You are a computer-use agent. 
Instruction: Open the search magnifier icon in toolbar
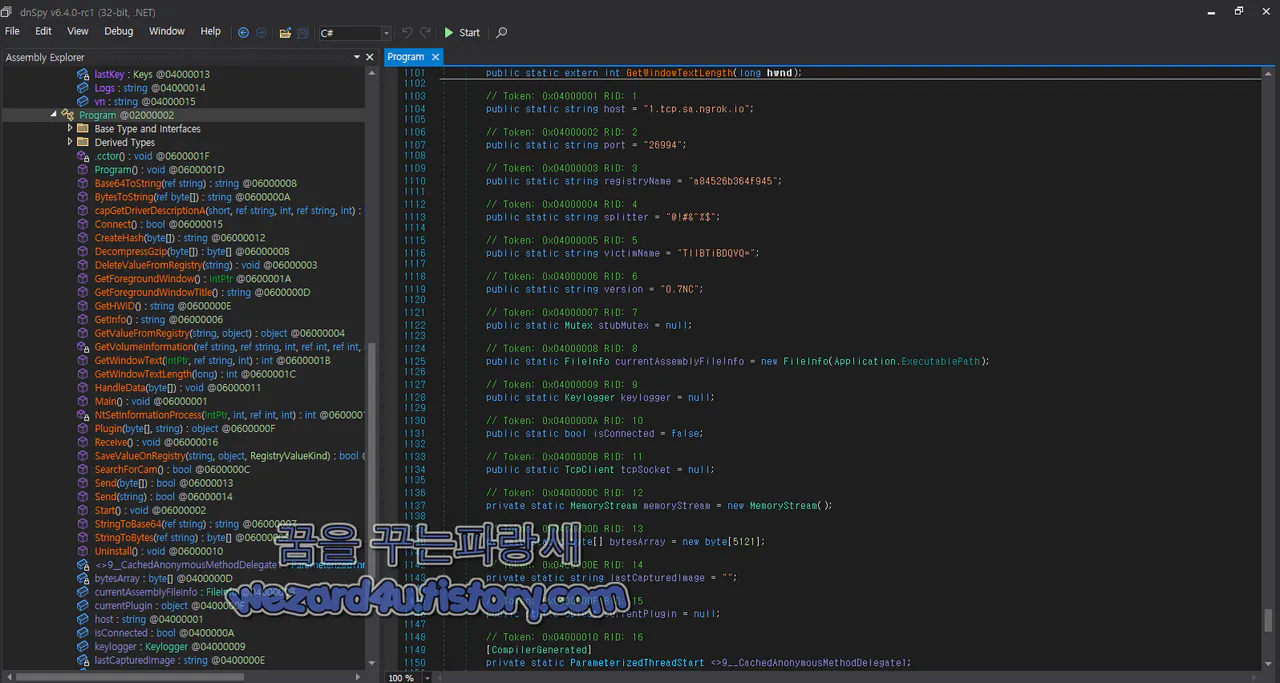tap(502, 32)
